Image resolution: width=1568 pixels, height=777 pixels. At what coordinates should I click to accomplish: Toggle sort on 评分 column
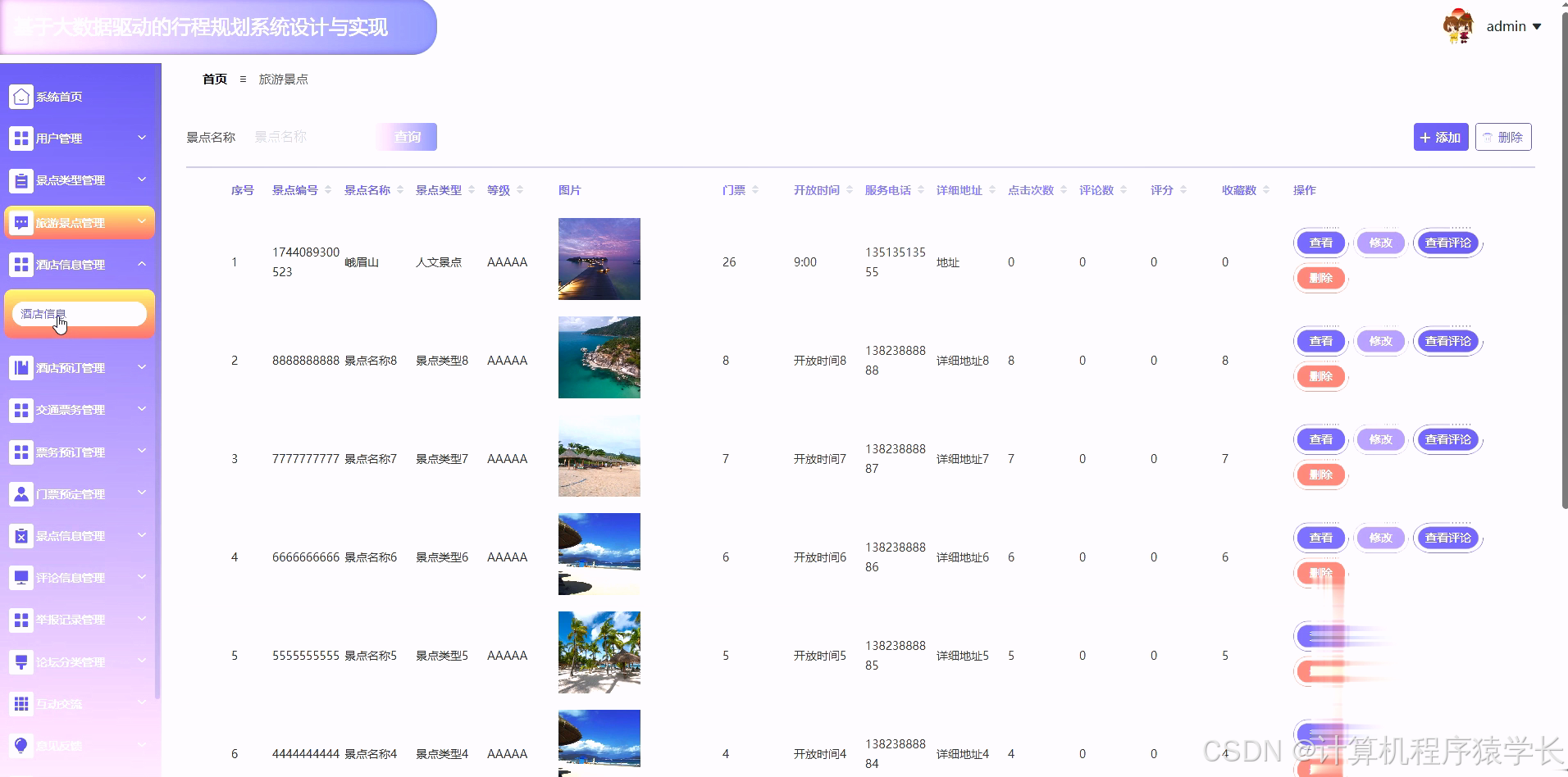click(1182, 189)
